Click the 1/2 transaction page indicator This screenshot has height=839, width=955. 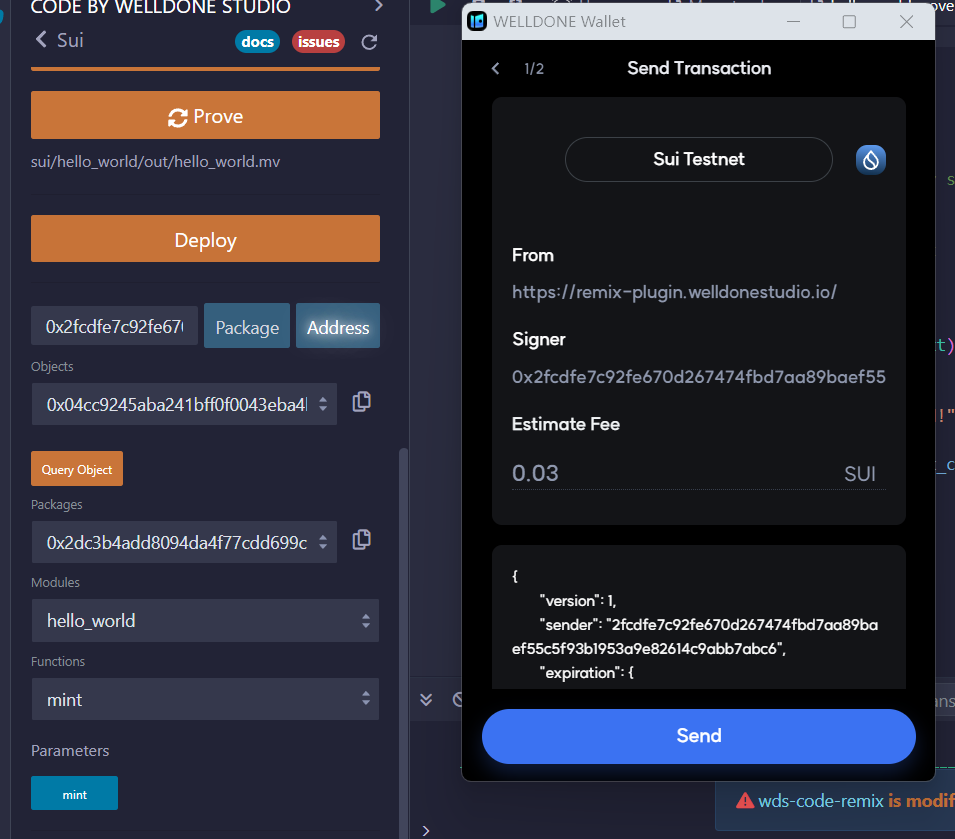[534, 69]
